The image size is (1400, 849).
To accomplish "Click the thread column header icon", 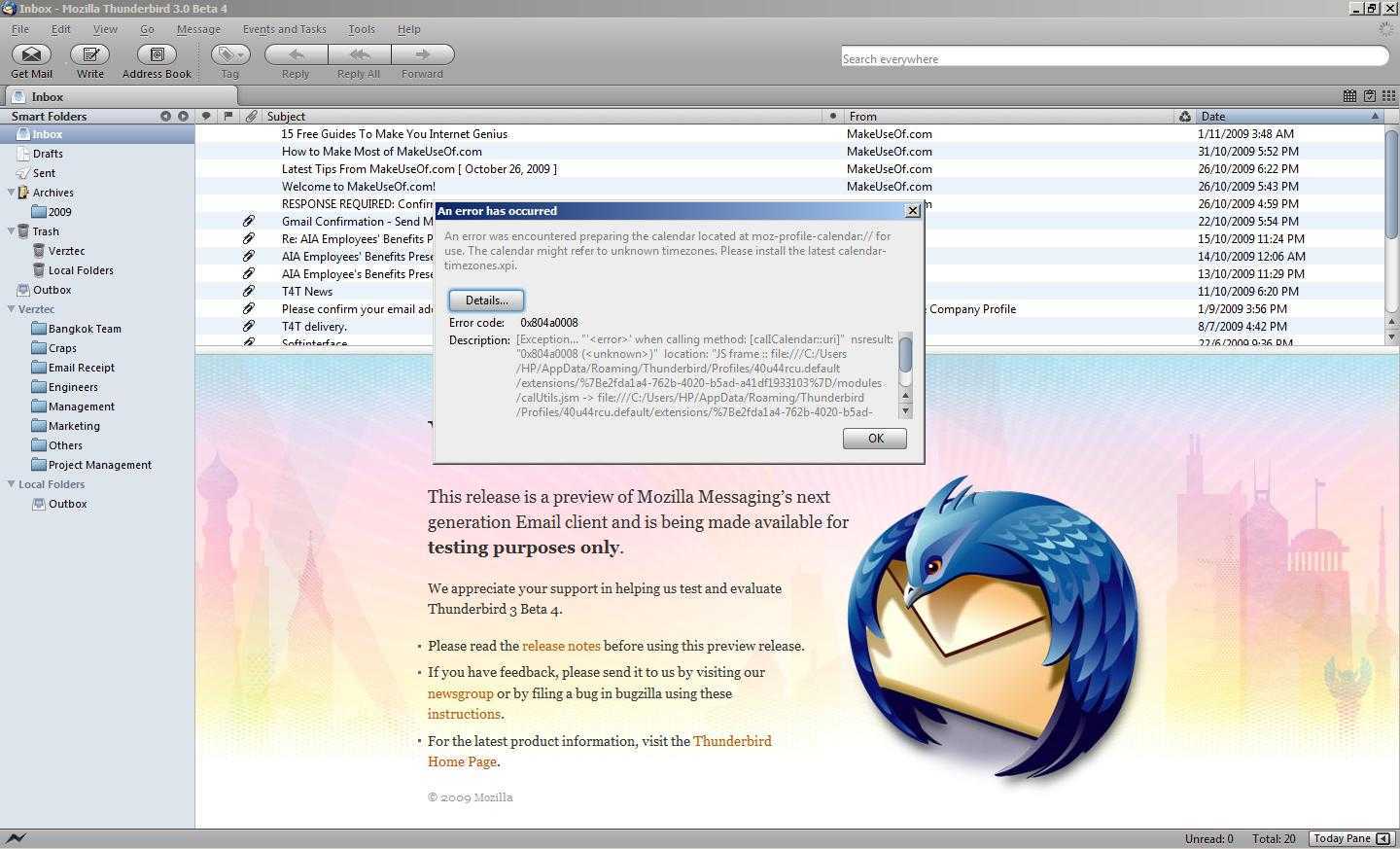I will tap(206, 116).
